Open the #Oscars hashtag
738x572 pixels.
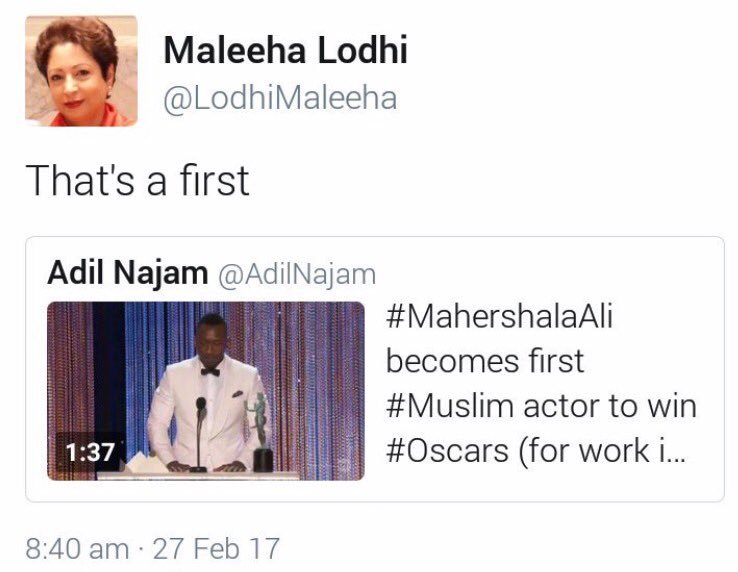pyautogui.click(x=442, y=450)
